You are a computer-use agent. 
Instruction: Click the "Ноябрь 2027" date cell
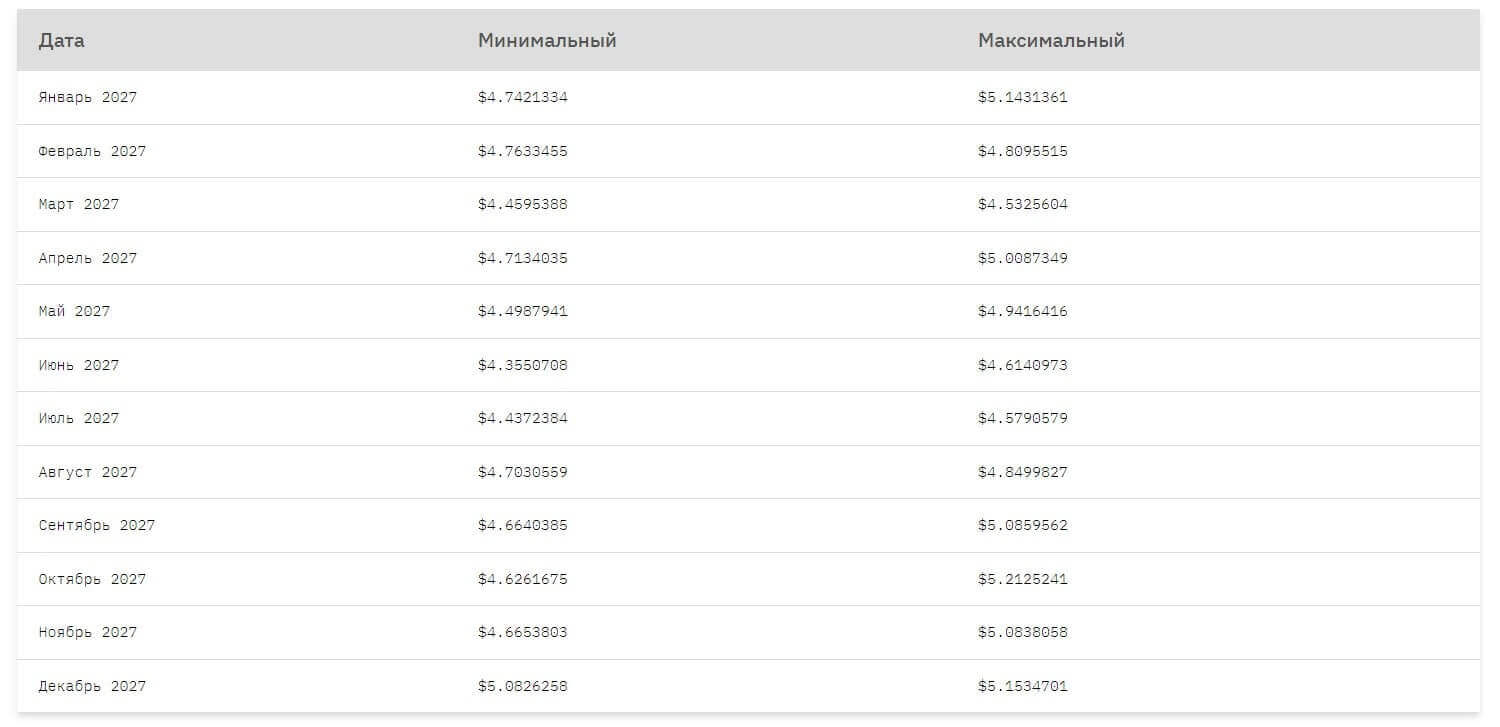click(88, 633)
